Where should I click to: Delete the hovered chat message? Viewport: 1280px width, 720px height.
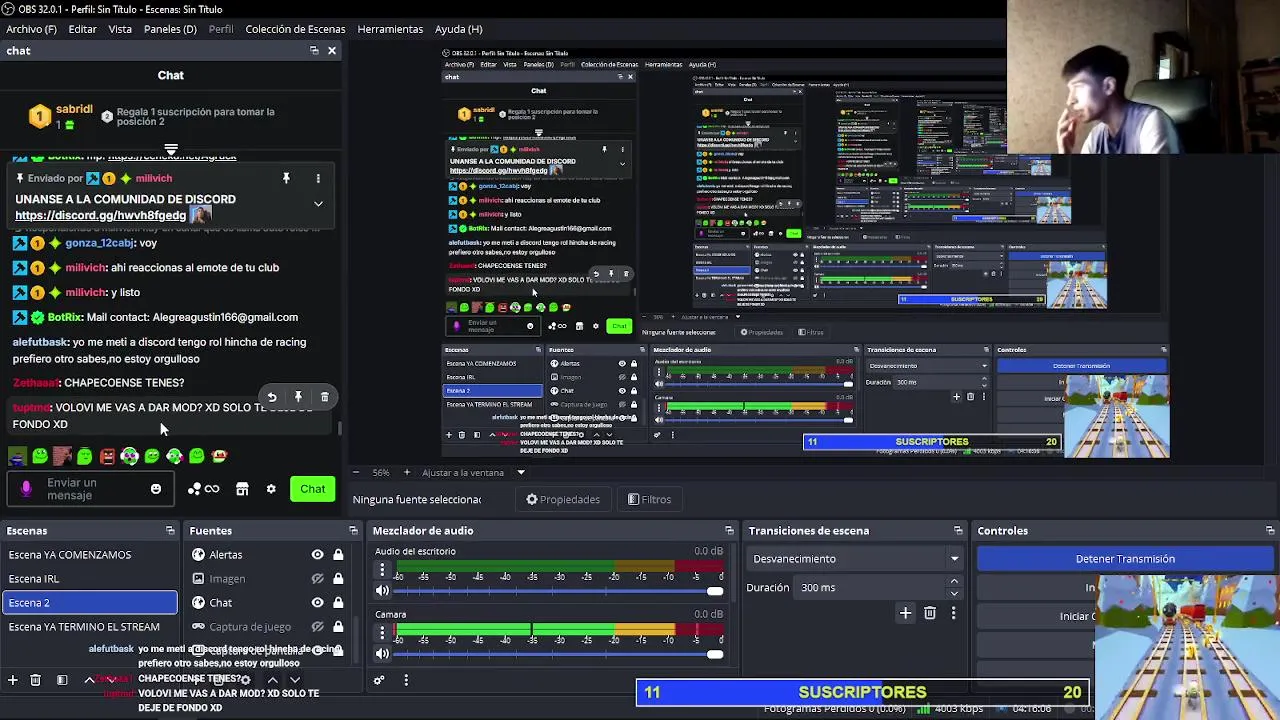point(324,397)
